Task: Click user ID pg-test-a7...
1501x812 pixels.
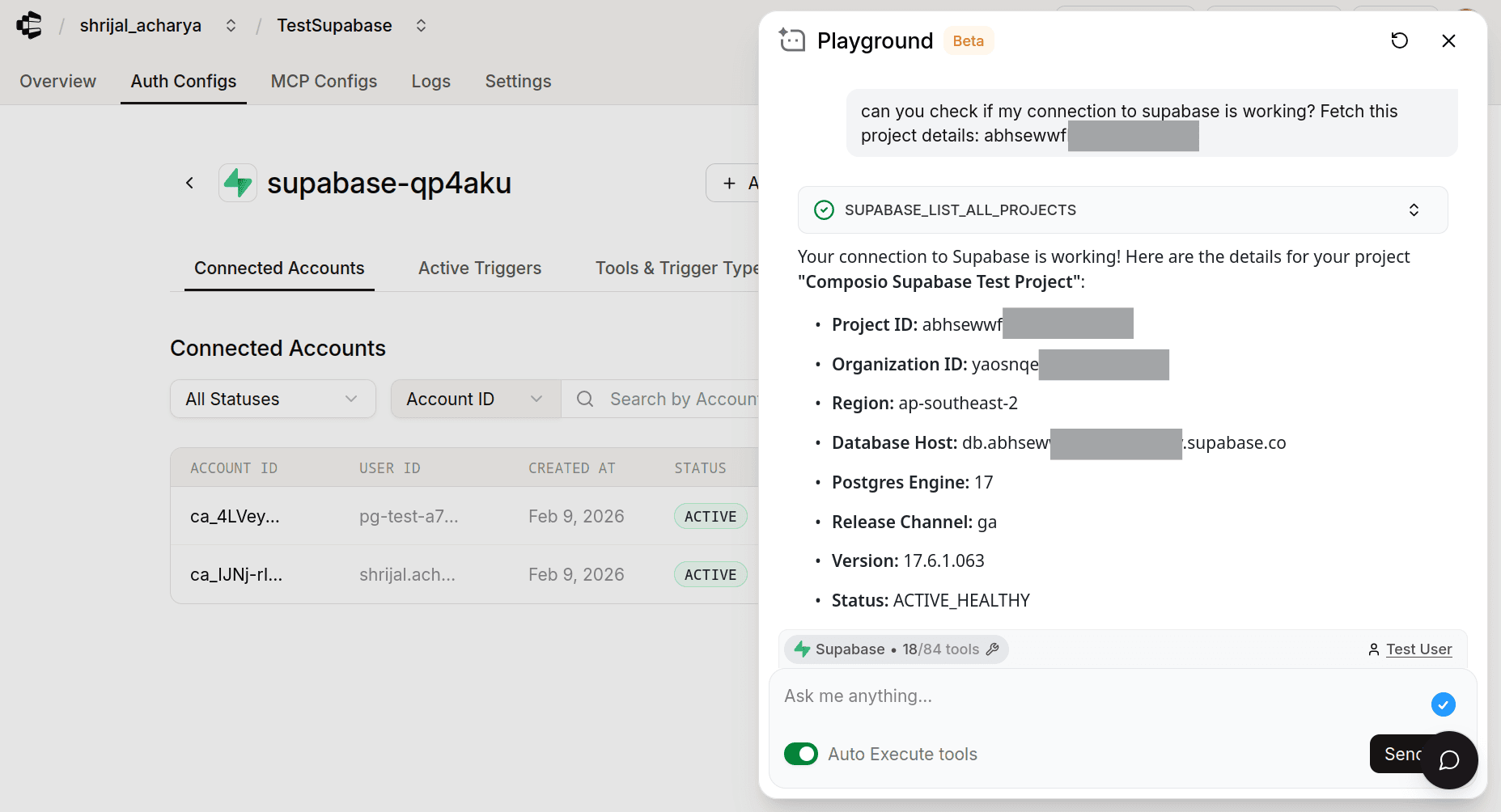Action: pyautogui.click(x=409, y=516)
